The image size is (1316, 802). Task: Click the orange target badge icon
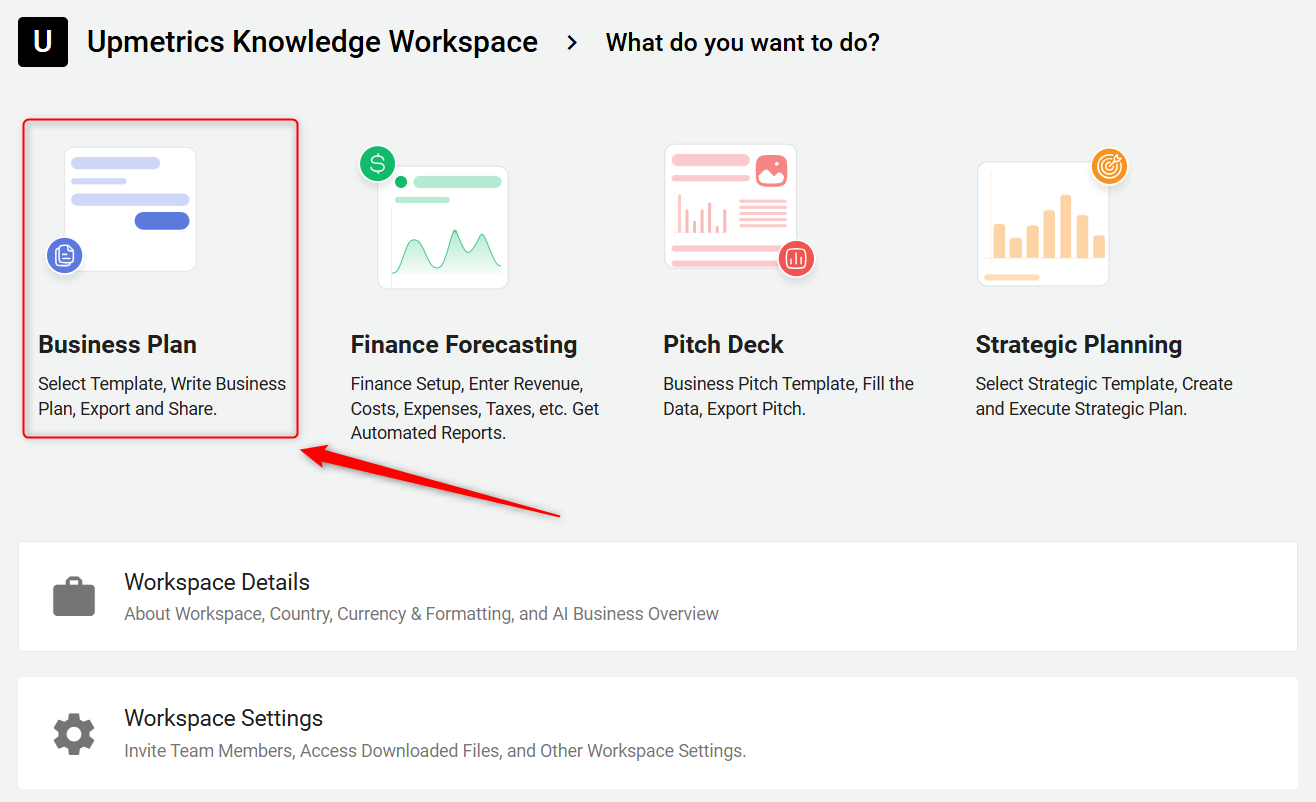[x=1109, y=166]
